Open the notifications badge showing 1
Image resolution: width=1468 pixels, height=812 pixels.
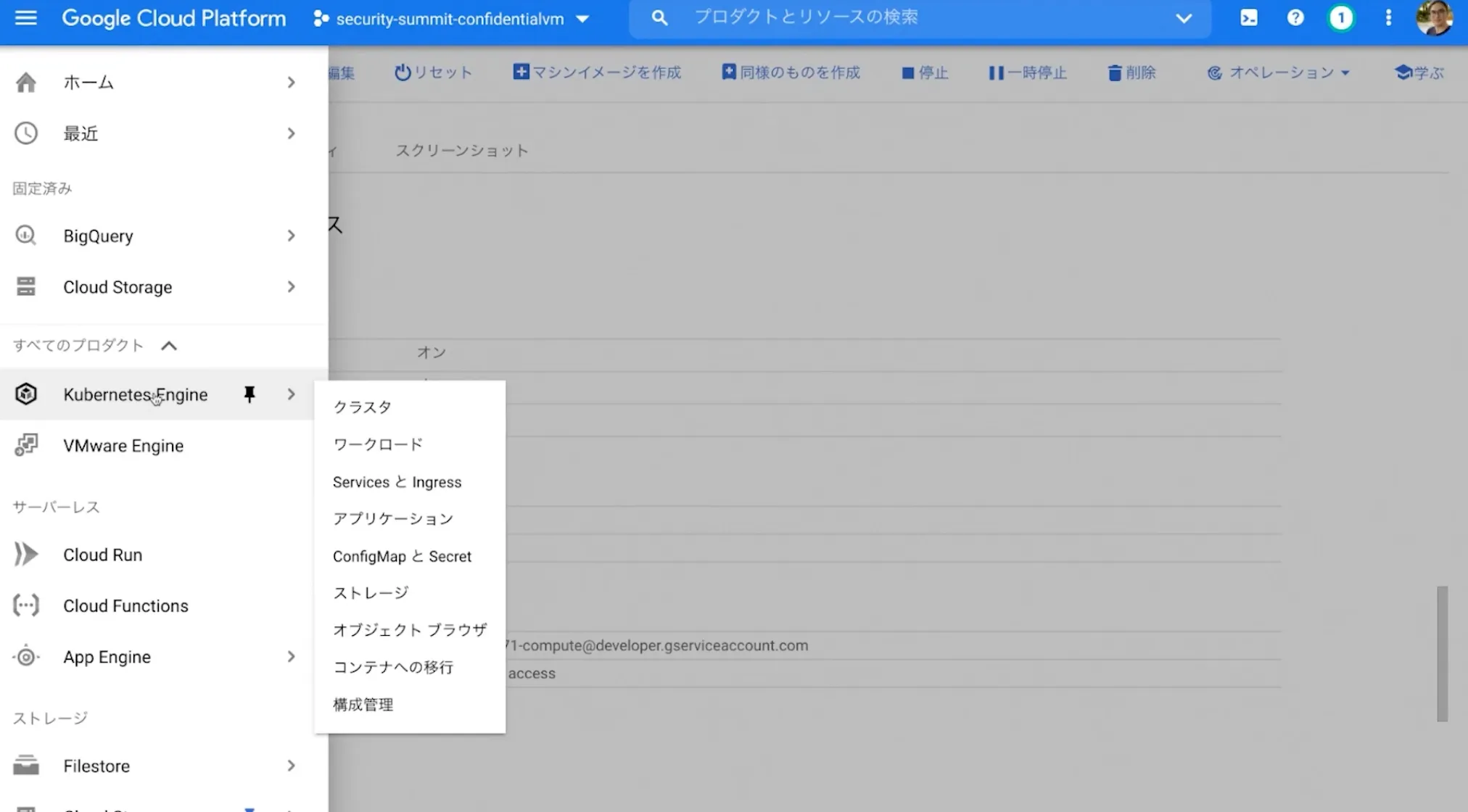[x=1341, y=18]
